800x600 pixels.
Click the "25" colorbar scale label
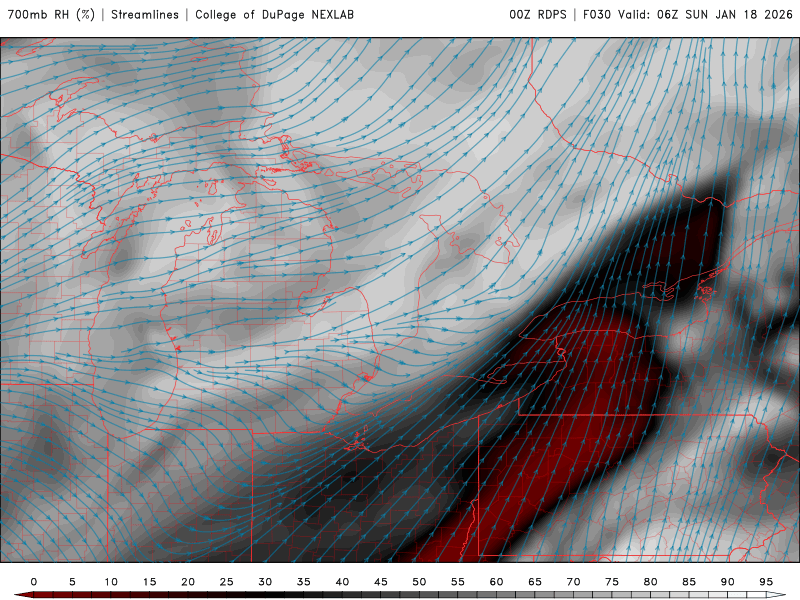point(227,582)
